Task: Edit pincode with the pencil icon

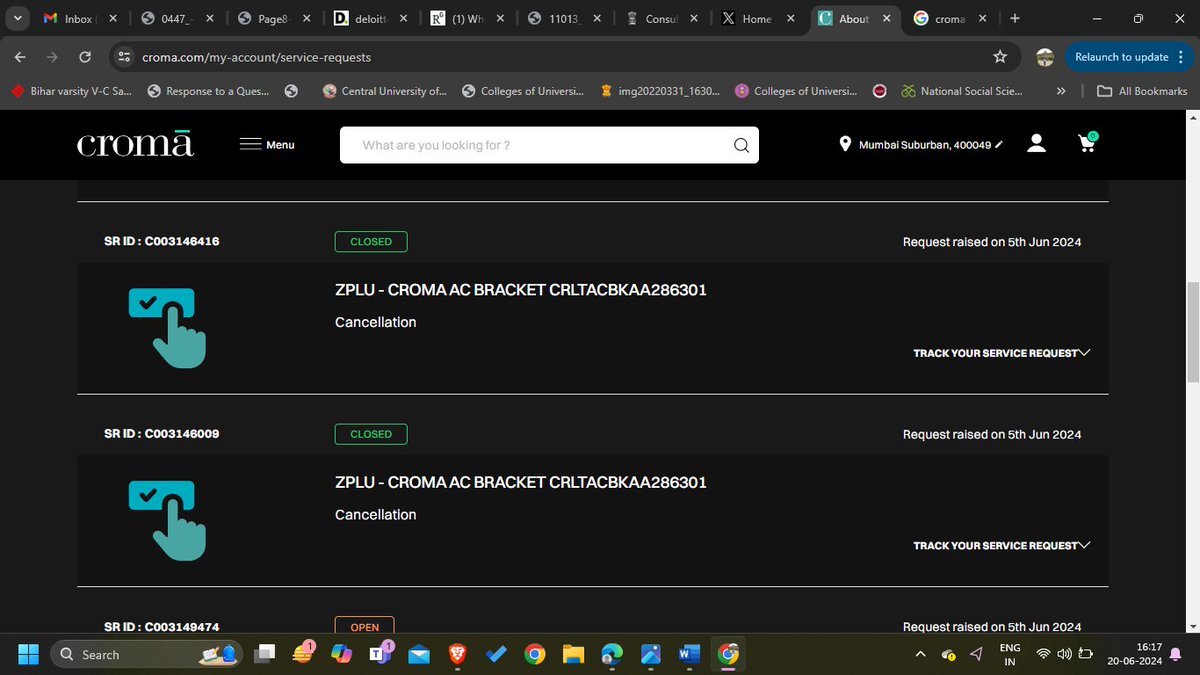Action: (998, 145)
